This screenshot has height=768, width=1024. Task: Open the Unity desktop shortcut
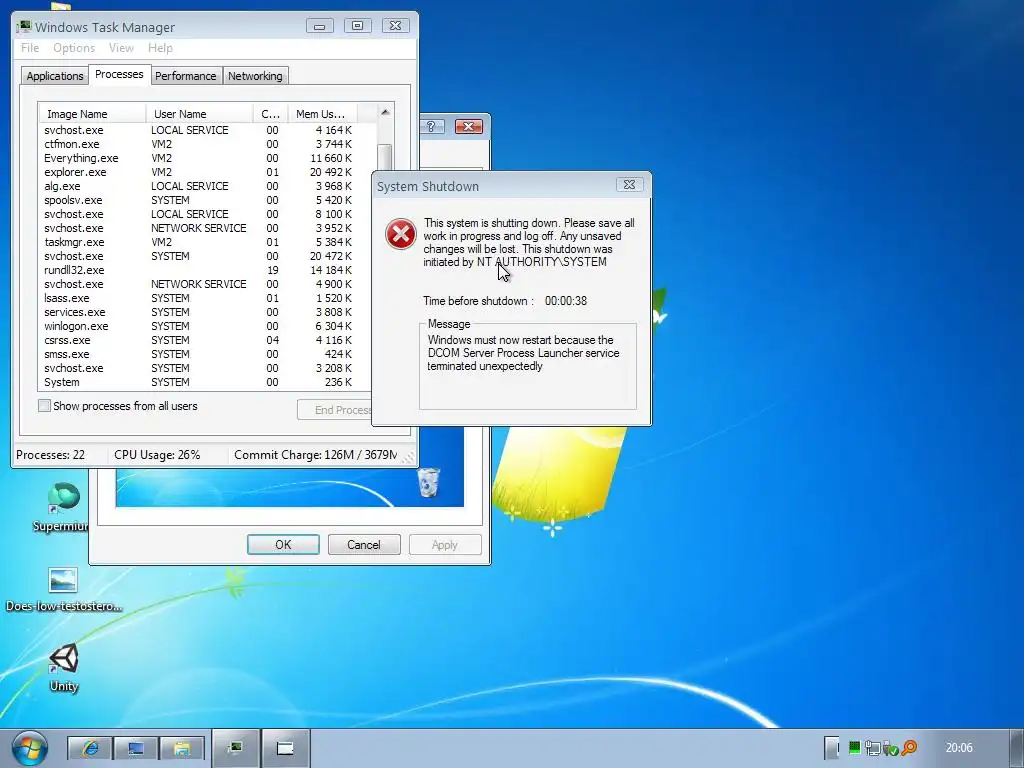tap(63, 667)
